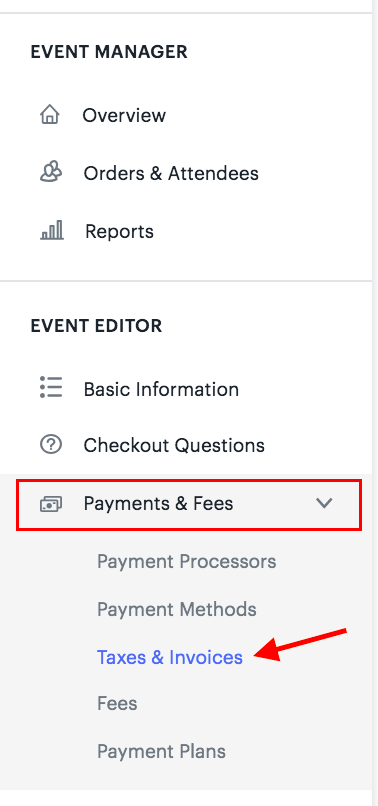Click the Reports bar chart icon
The width and height of the screenshot is (378, 806).
[51, 231]
